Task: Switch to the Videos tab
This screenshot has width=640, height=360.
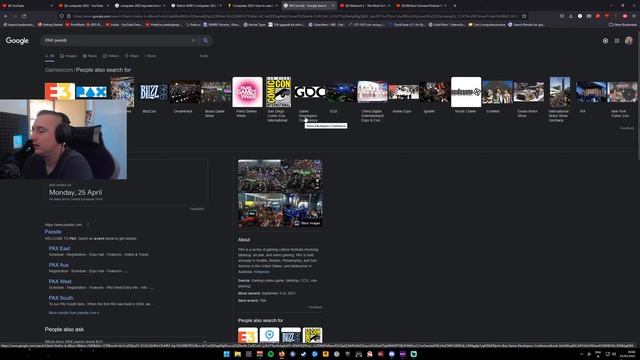Action: click(x=111, y=56)
